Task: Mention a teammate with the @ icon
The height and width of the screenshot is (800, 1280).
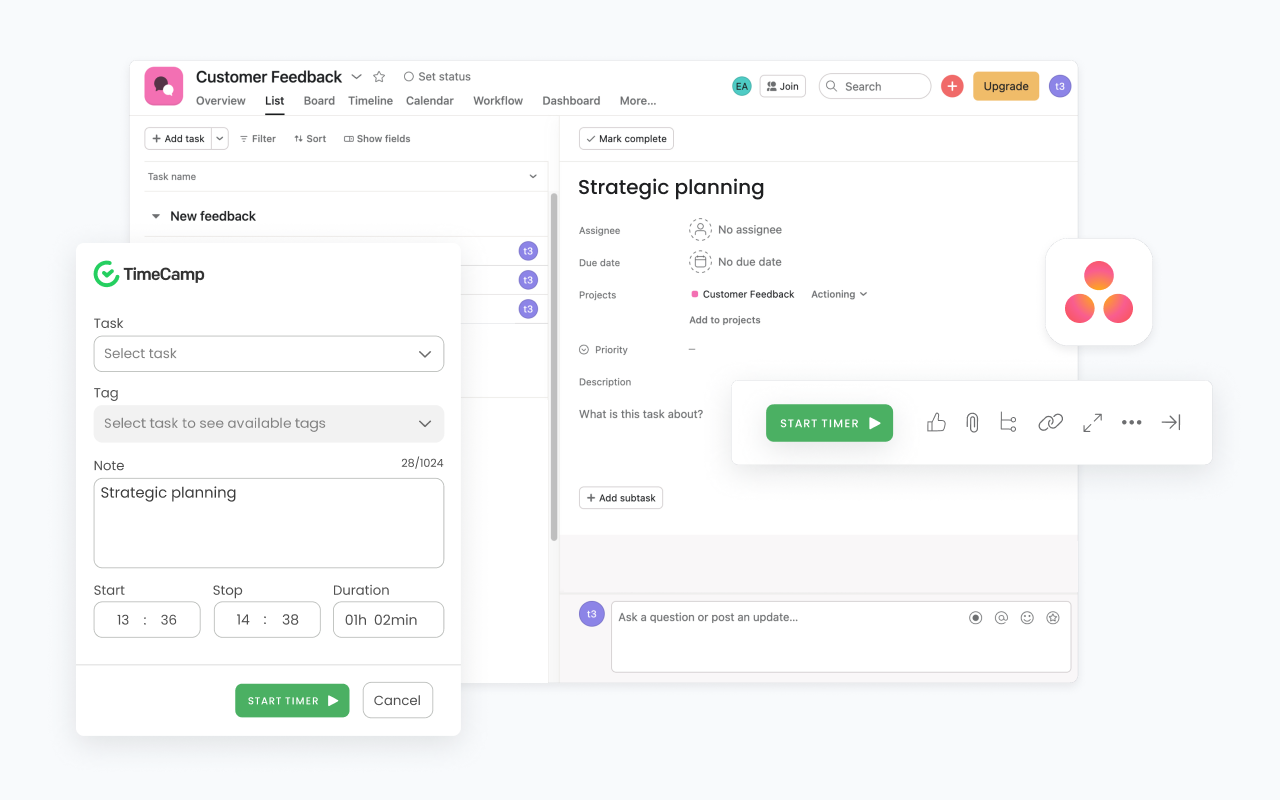Action: coord(1001,617)
